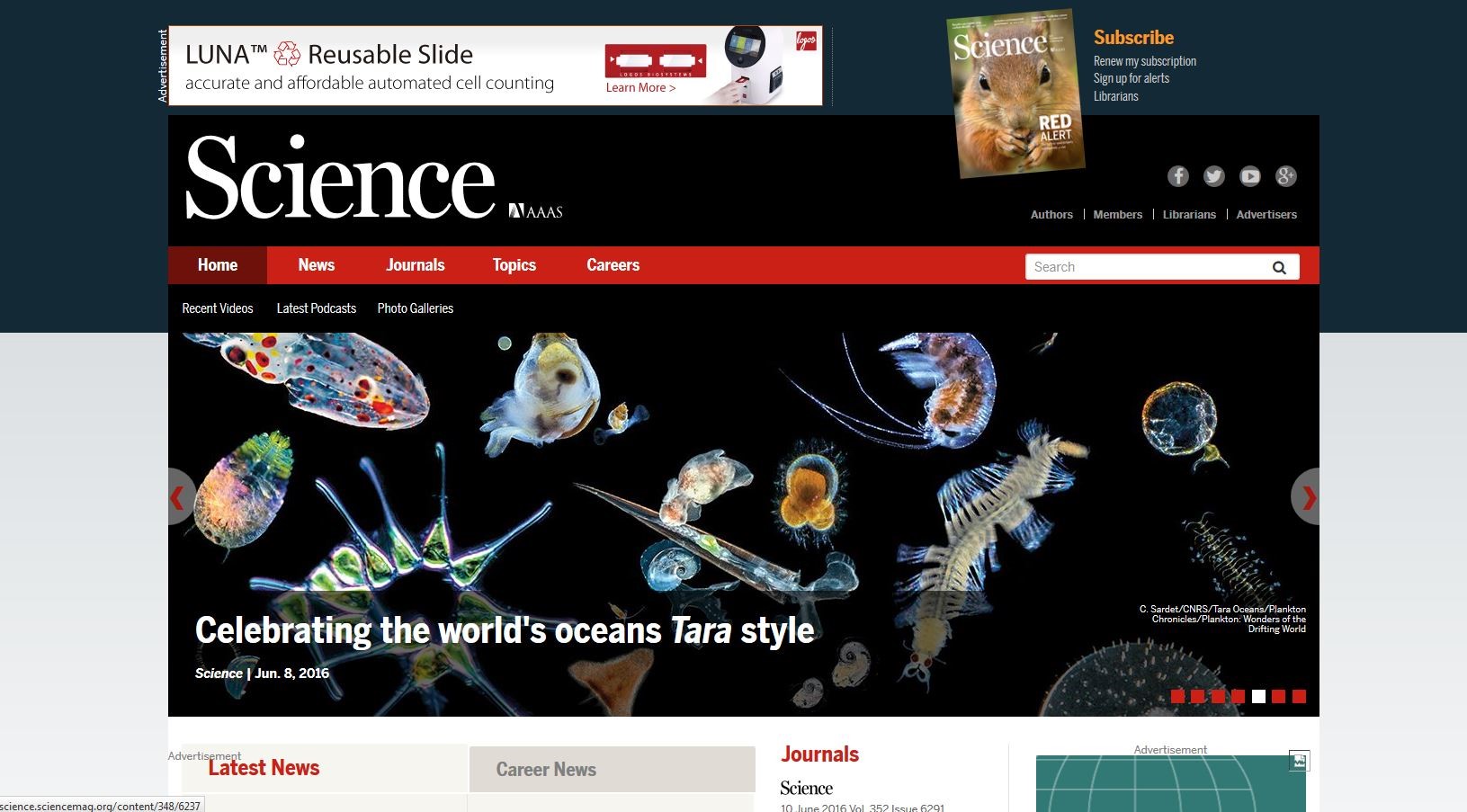Open Recent Videos link

point(218,308)
